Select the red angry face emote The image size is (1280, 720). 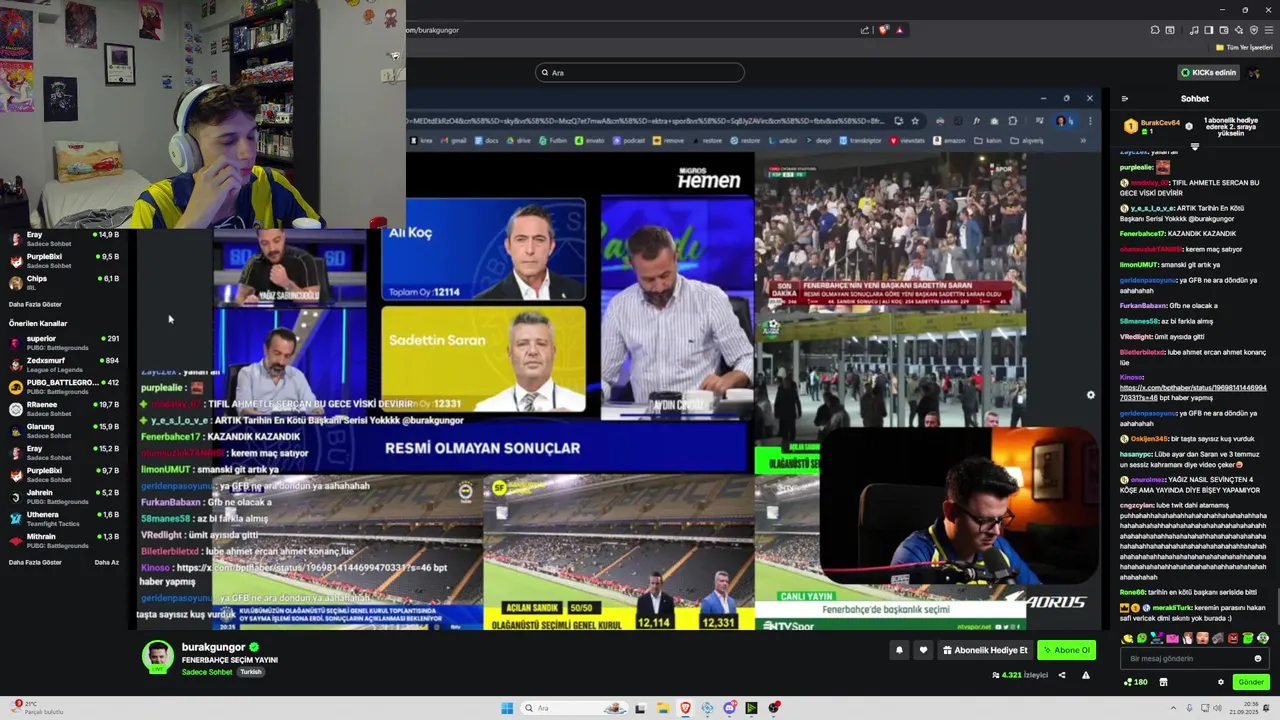[x=1233, y=638]
